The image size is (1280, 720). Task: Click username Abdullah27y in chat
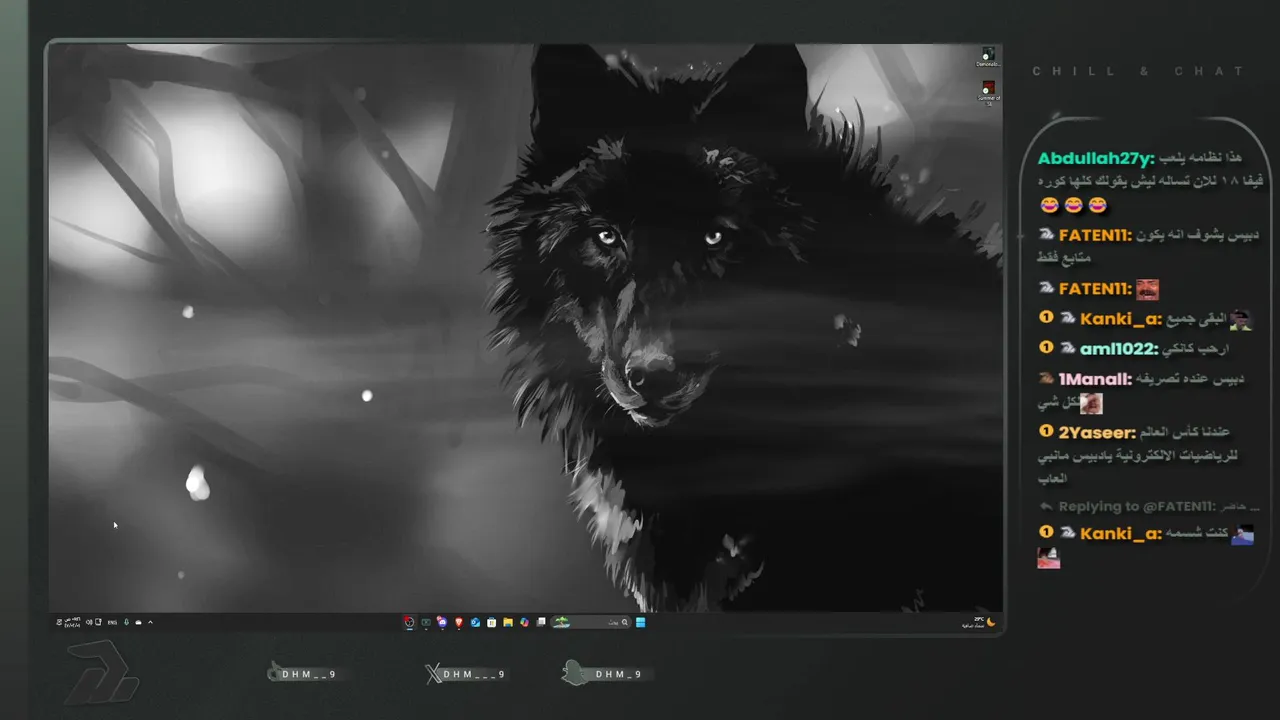(x=1096, y=158)
